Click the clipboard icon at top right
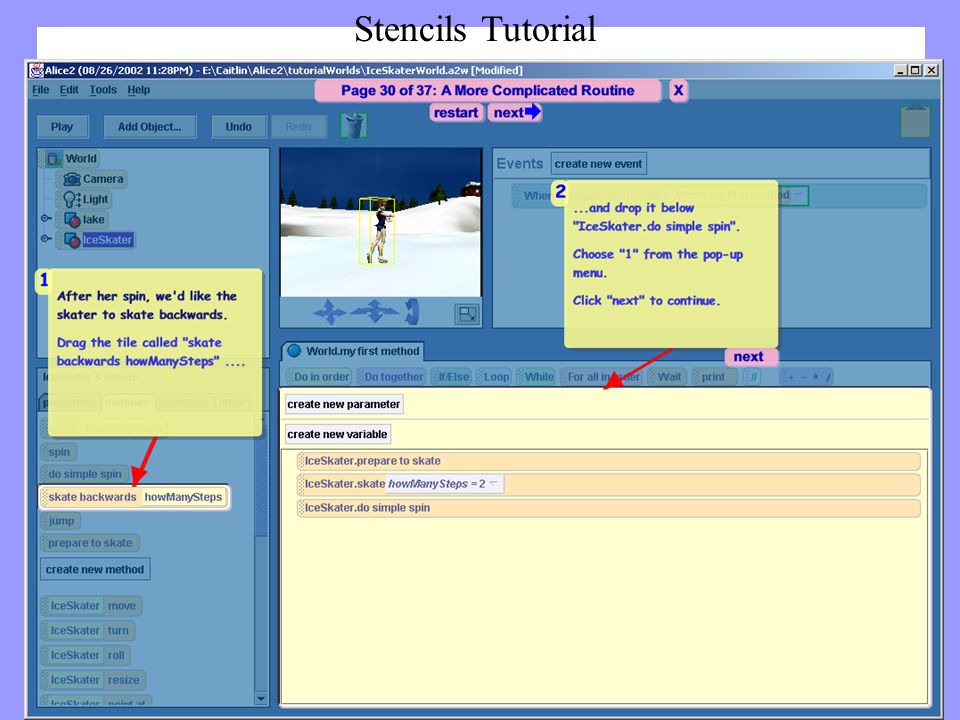This screenshot has width=960, height=720. pos(915,121)
